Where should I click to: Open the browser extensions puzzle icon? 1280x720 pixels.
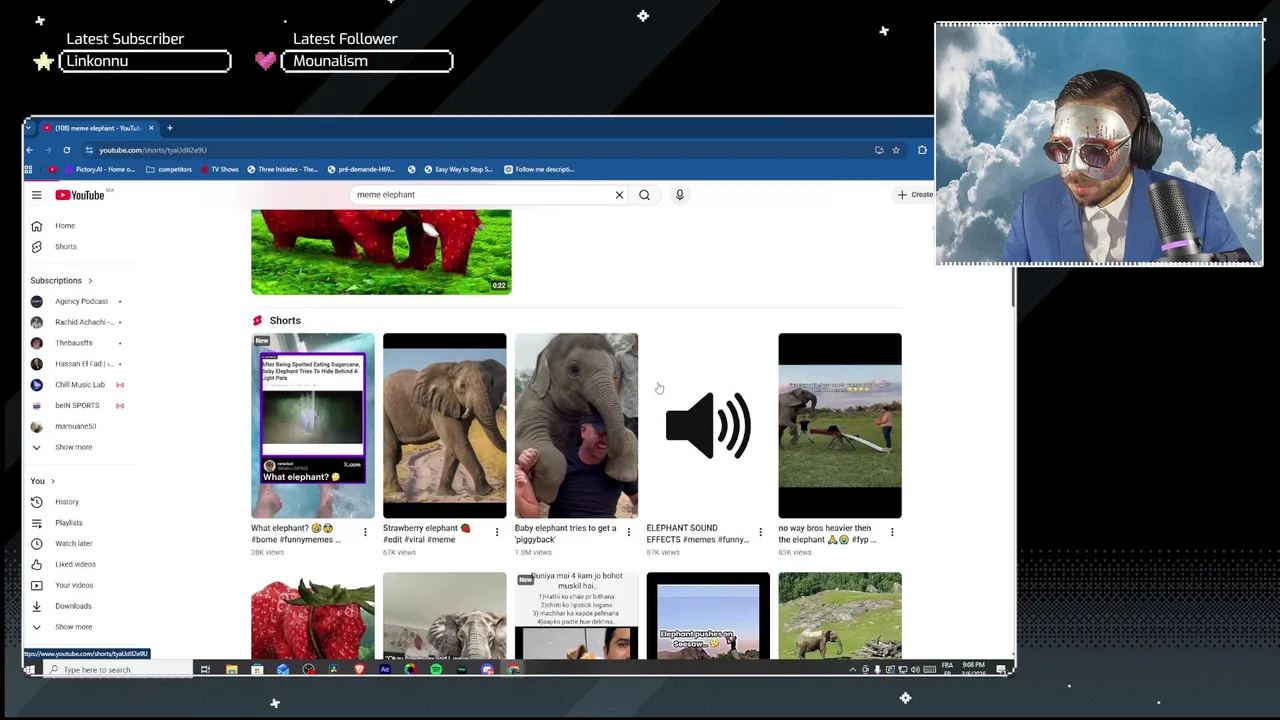pos(922,150)
